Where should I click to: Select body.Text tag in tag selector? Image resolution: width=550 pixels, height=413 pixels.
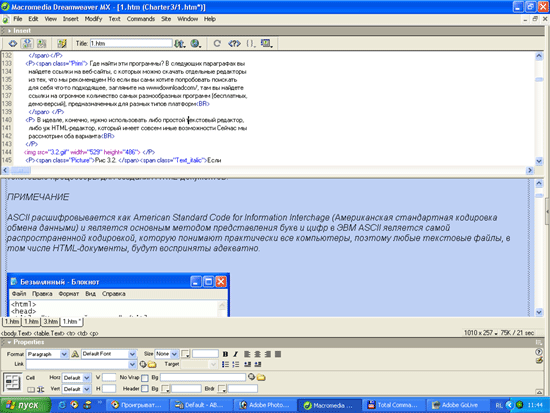[x=16, y=333]
